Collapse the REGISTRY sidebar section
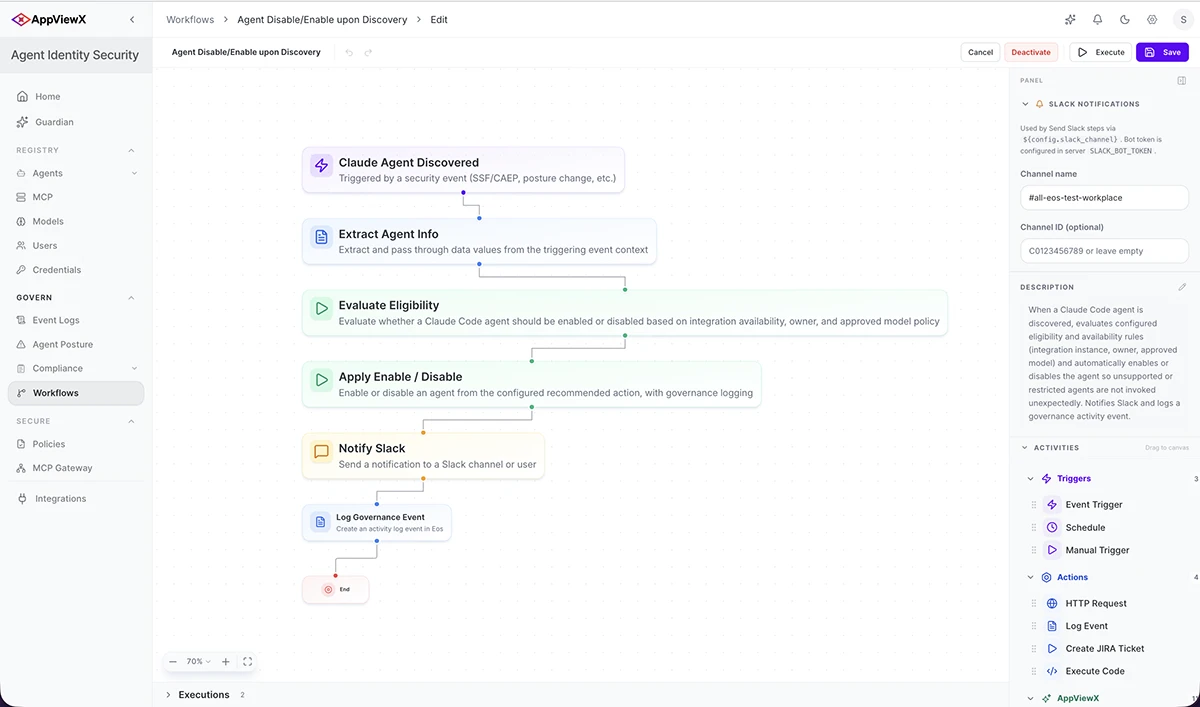The image size is (1200, 707). tap(131, 150)
